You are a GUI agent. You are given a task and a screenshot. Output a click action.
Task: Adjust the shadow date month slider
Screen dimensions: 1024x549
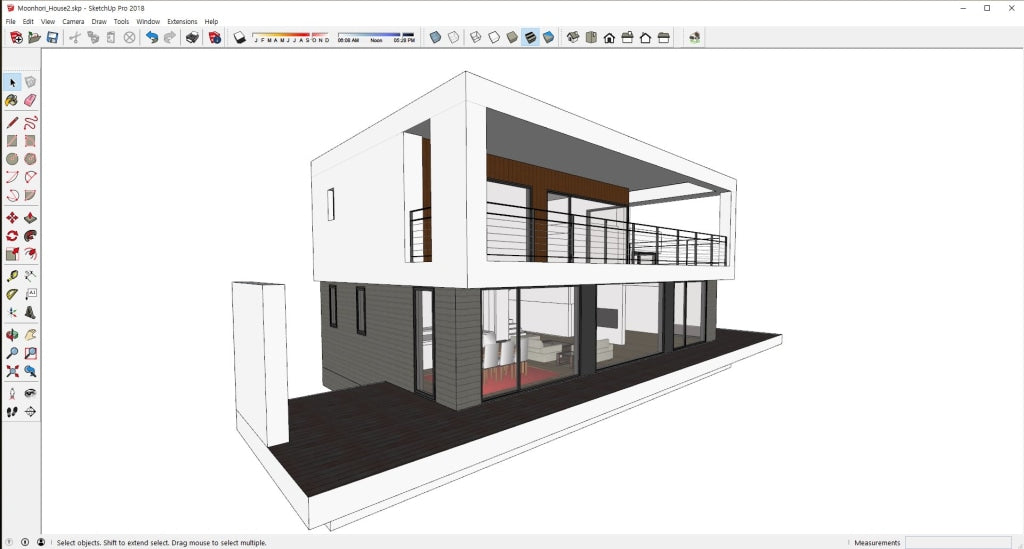[291, 37]
